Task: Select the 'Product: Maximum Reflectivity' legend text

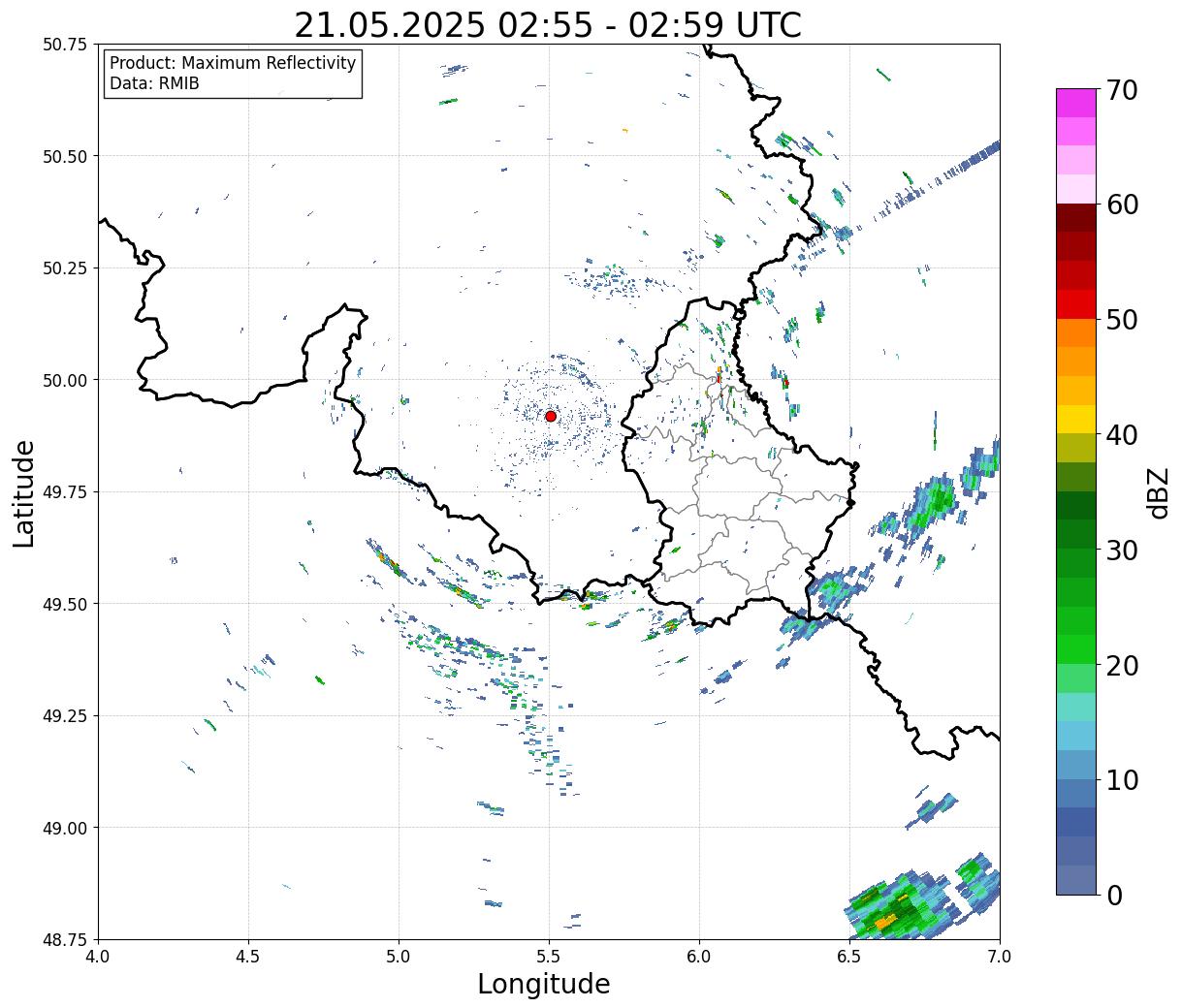Action: [233, 63]
